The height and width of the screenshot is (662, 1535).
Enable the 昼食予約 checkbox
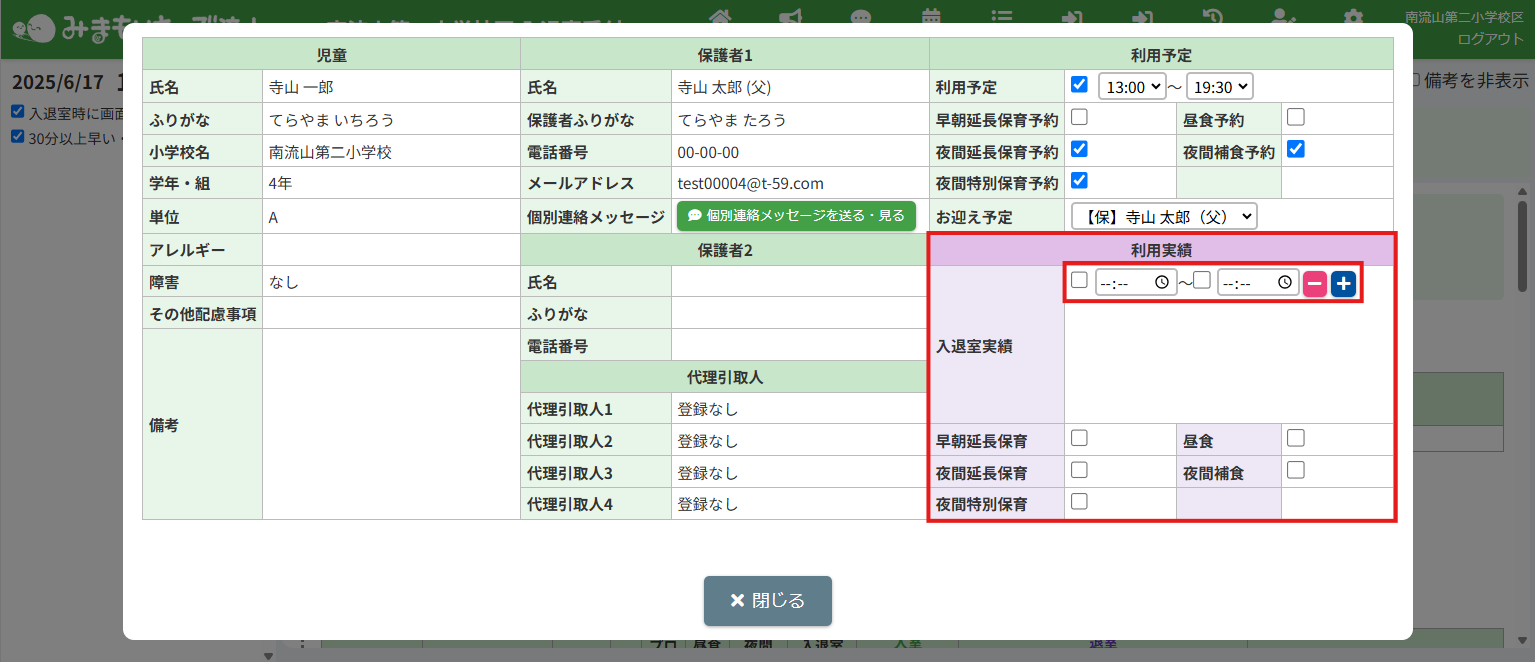coord(1295,117)
